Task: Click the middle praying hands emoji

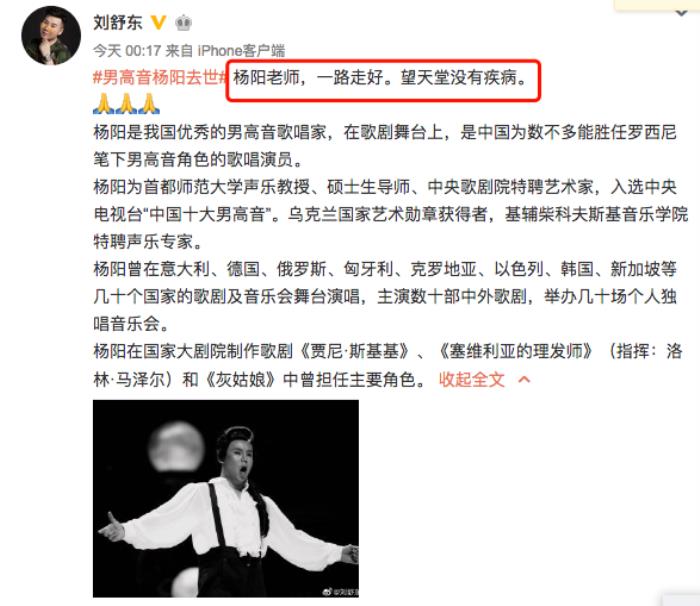Action: click(x=126, y=104)
